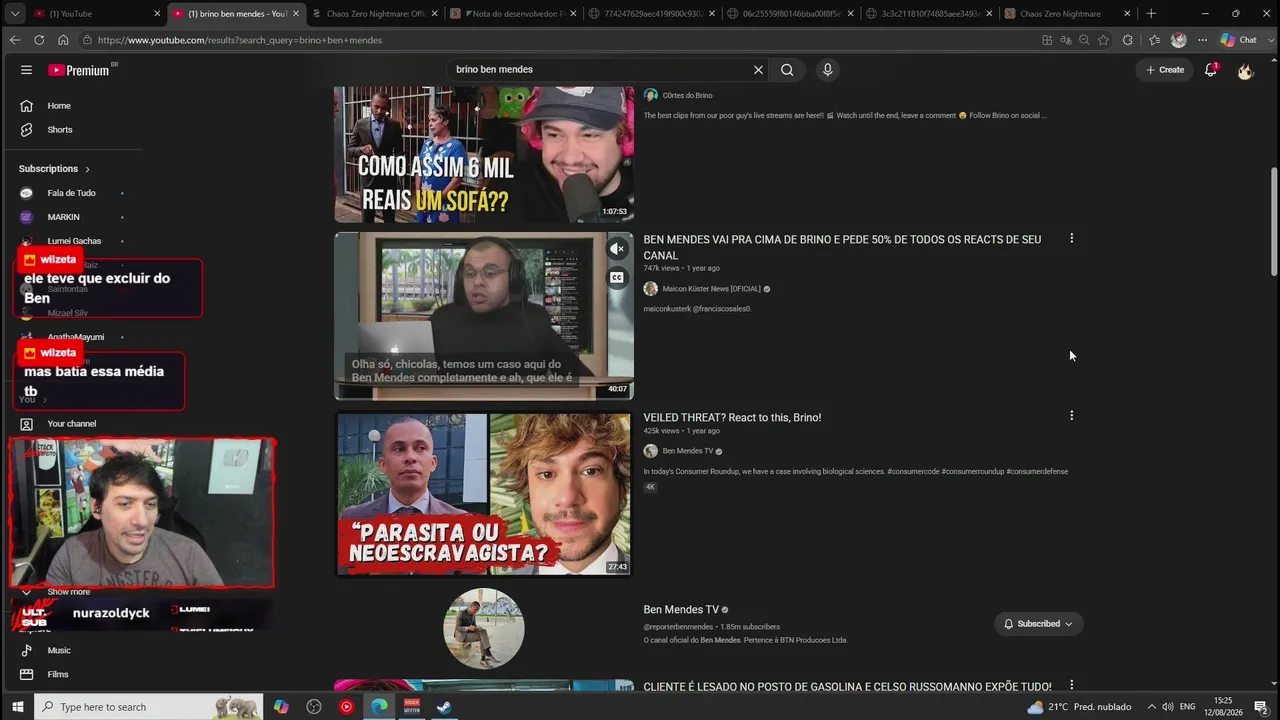Image resolution: width=1280 pixels, height=720 pixels.
Task: Click the browser home icon
Action: [63, 40]
